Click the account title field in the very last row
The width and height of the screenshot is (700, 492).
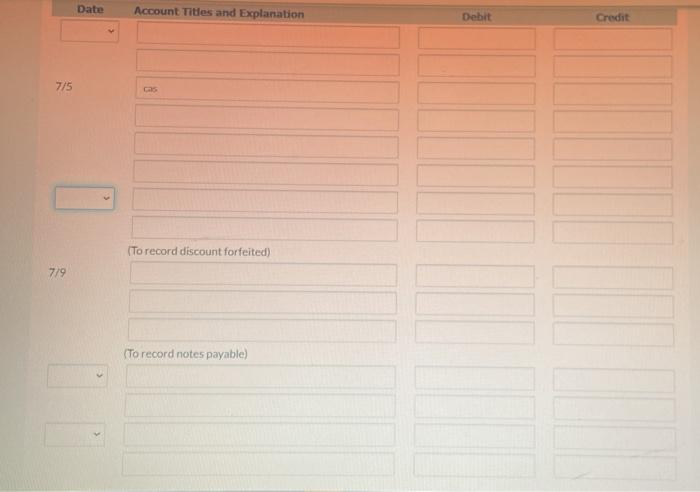(258, 464)
